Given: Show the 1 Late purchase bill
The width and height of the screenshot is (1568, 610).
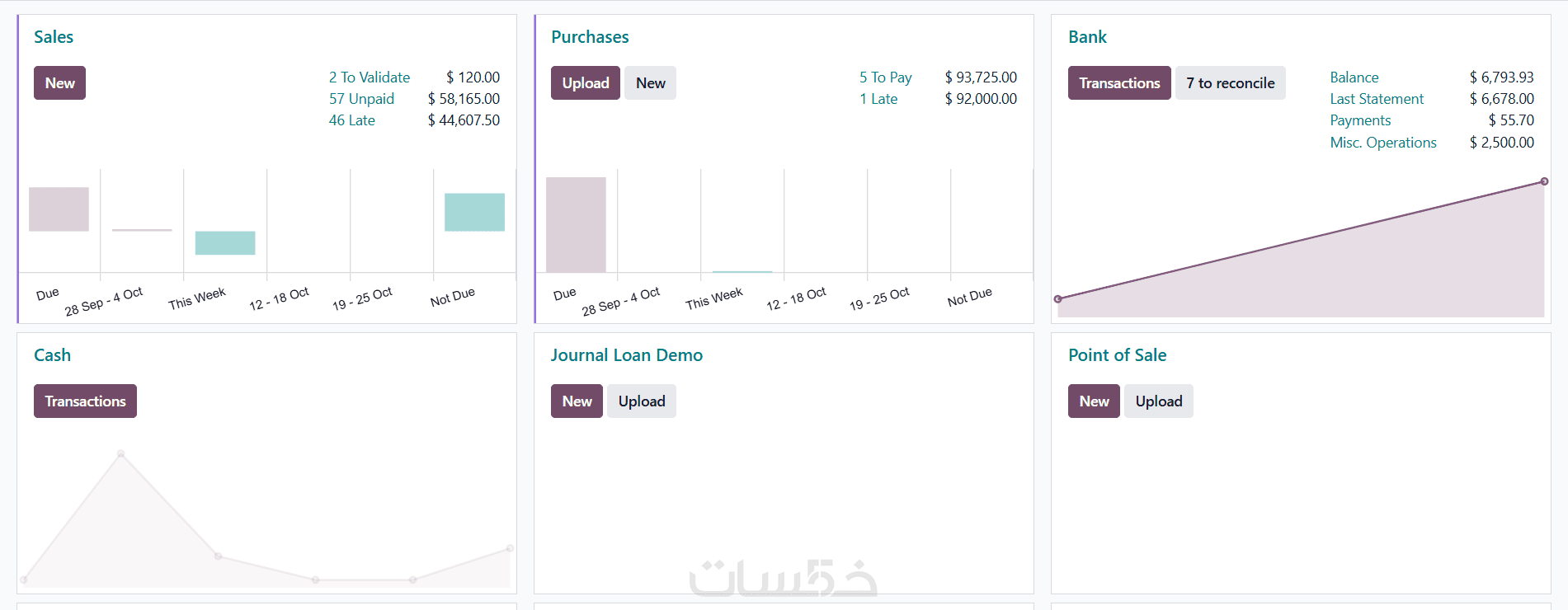Looking at the screenshot, I should coord(878,99).
